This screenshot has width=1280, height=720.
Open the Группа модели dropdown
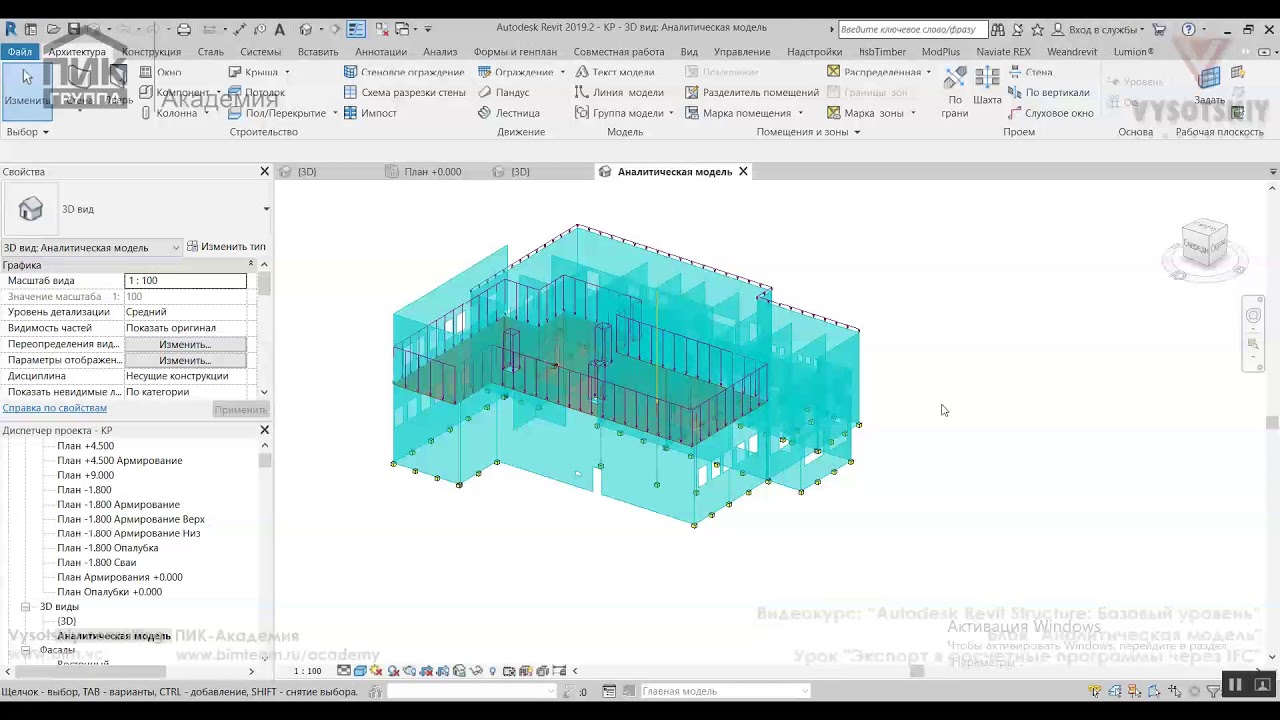[x=671, y=113]
